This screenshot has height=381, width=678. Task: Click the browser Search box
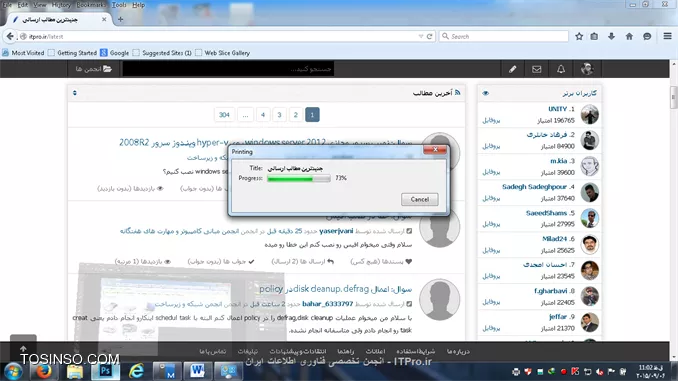503,36
